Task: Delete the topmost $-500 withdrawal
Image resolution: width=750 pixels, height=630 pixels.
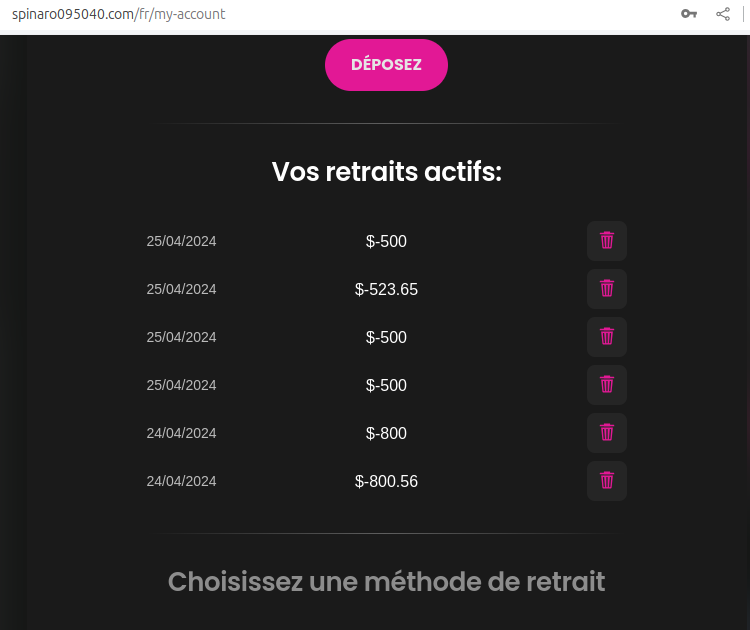Action: (x=606, y=241)
